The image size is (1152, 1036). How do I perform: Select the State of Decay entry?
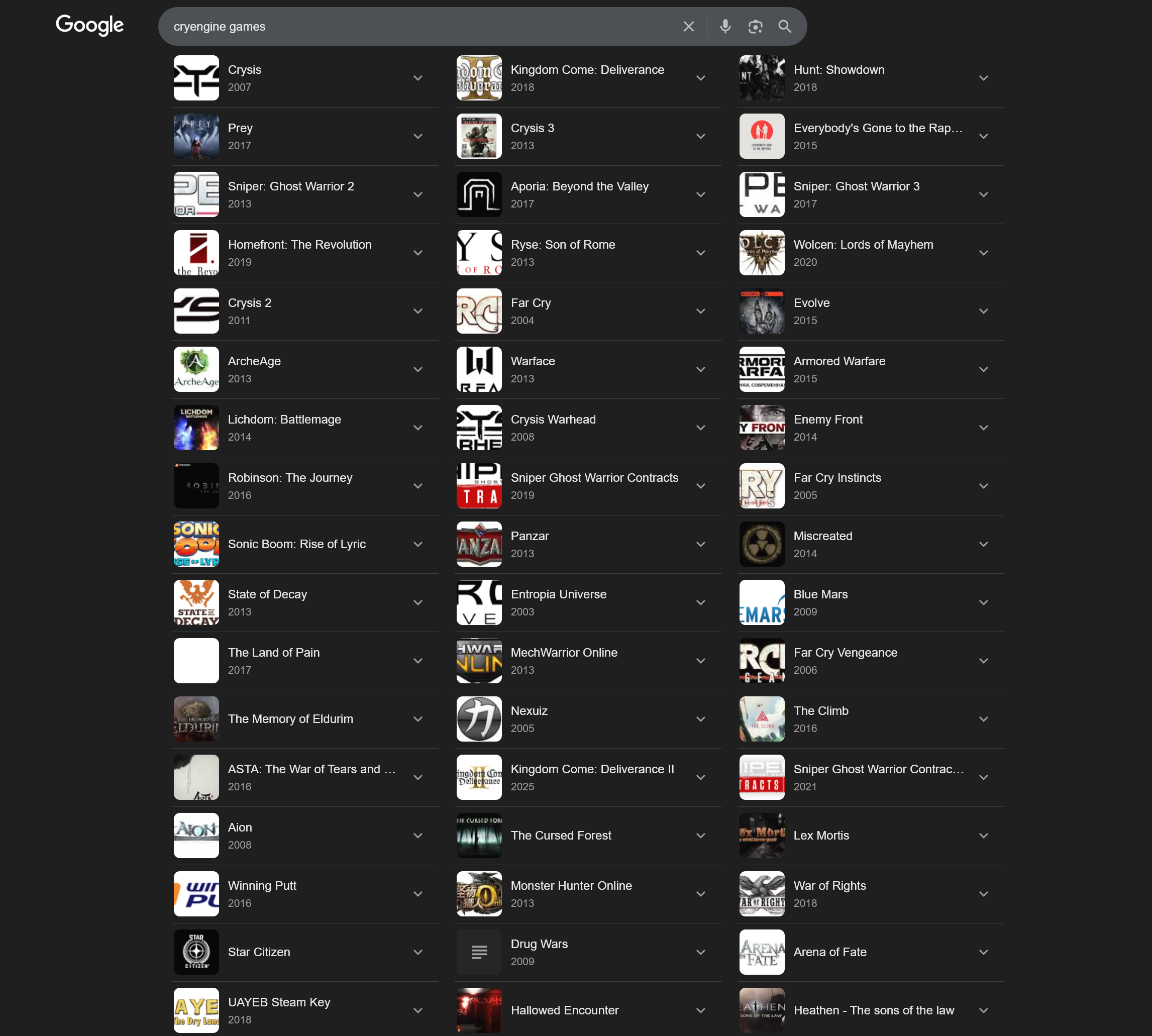[x=267, y=594]
